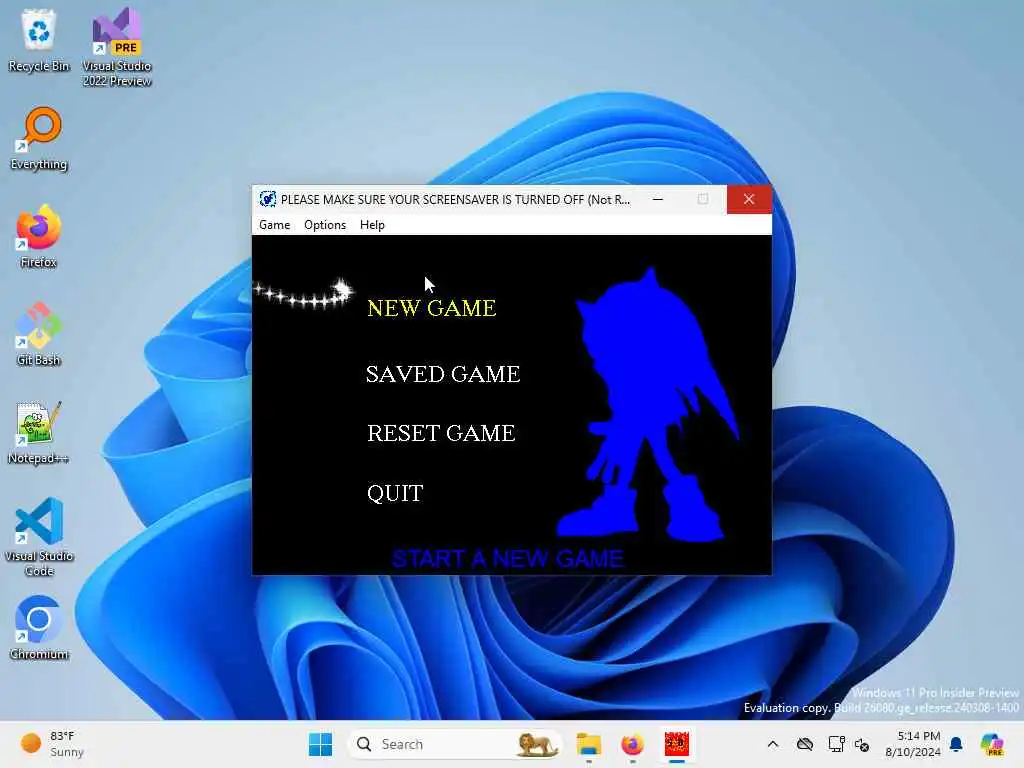Click the taskbar Search box
1024x768 pixels.
pyautogui.click(x=456, y=744)
